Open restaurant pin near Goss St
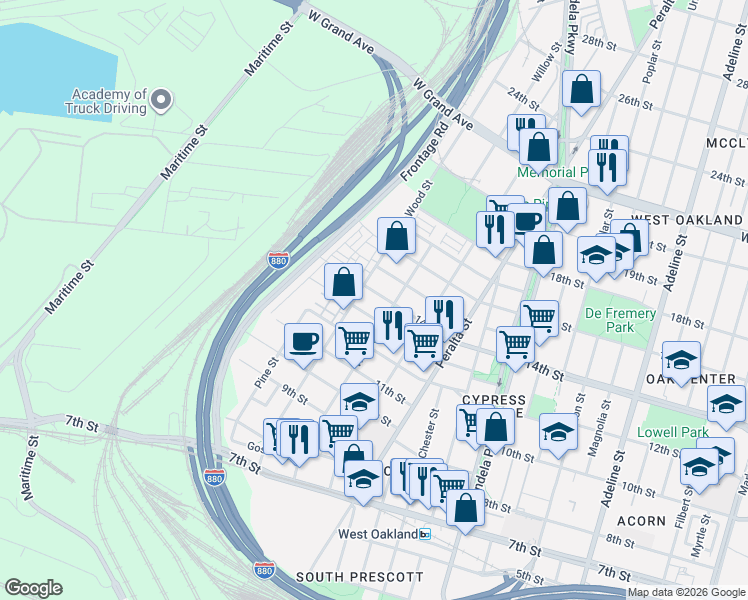The image size is (748, 600). tap(299, 443)
